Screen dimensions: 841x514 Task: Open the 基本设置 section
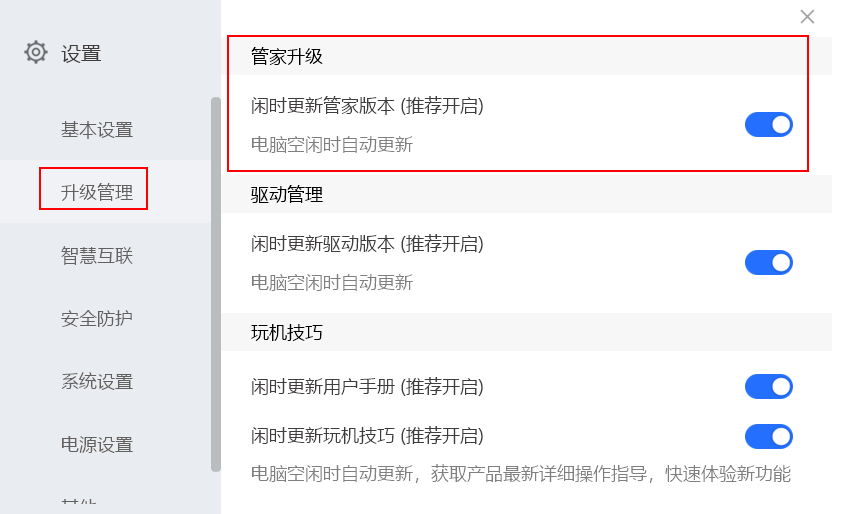pyautogui.click(x=97, y=130)
